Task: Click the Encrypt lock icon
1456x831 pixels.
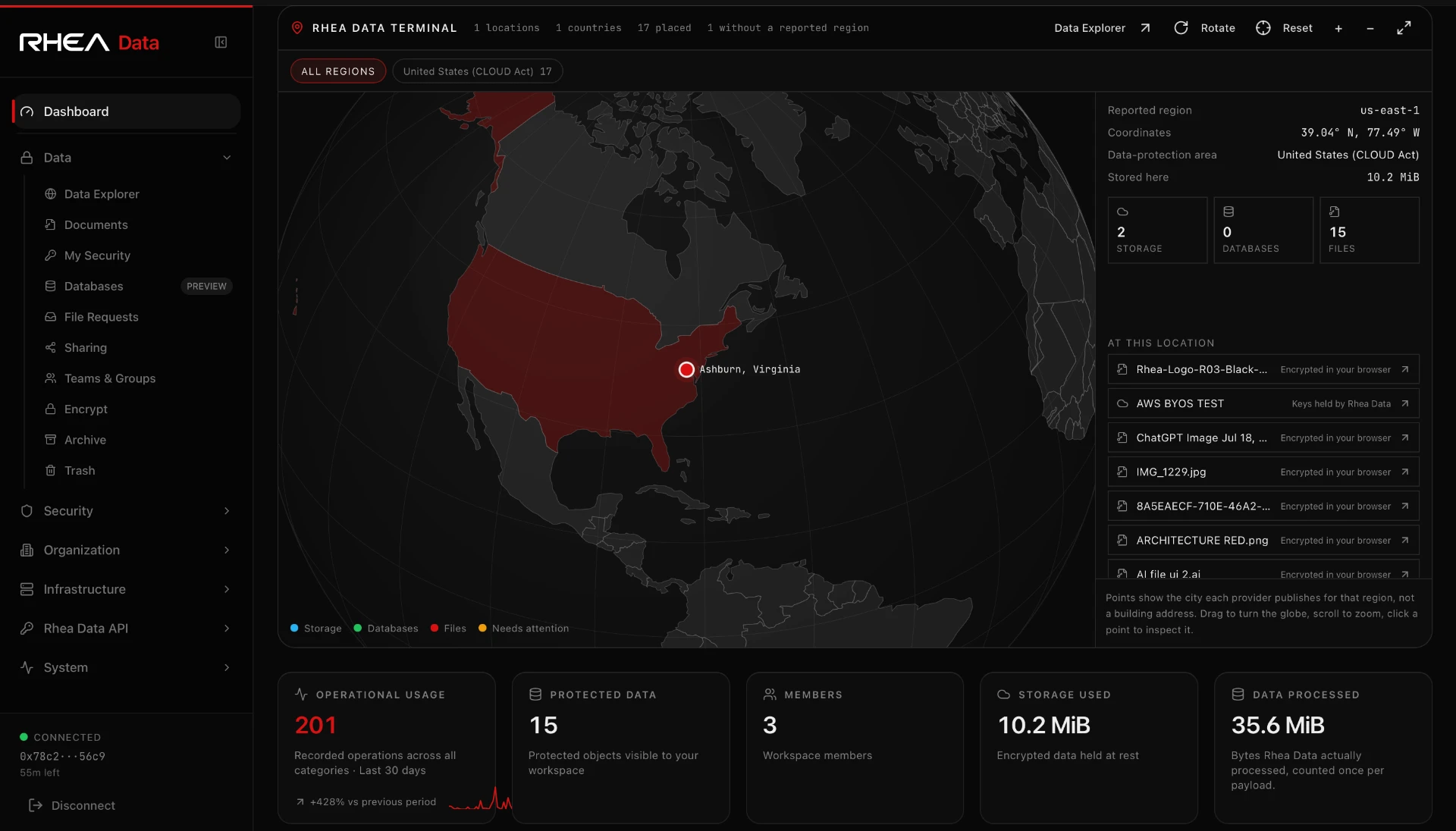Action: pos(51,409)
